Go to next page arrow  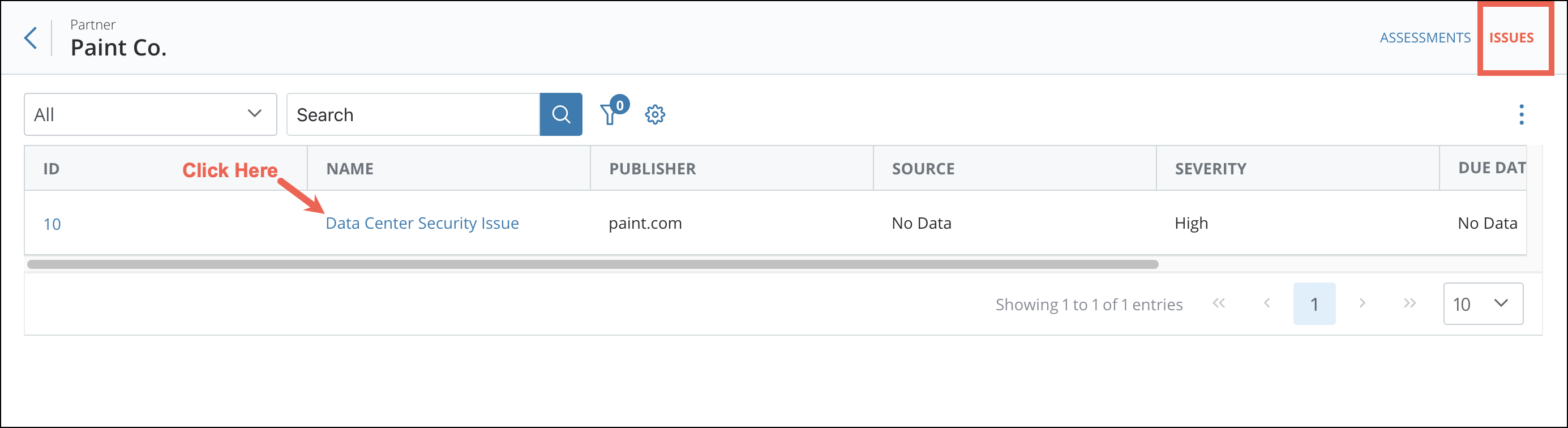tap(1363, 303)
